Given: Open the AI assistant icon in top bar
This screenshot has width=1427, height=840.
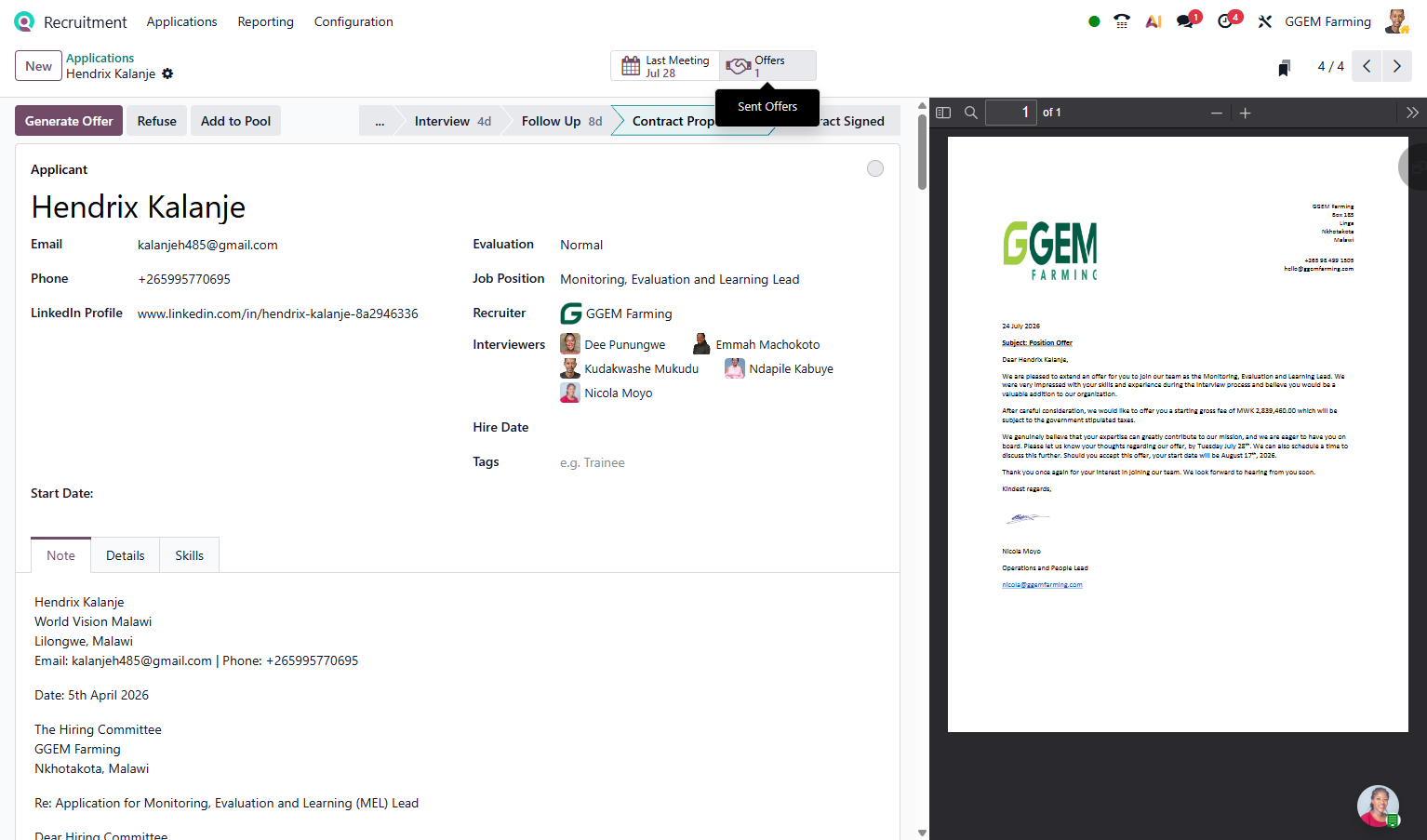Looking at the screenshot, I should [1154, 21].
